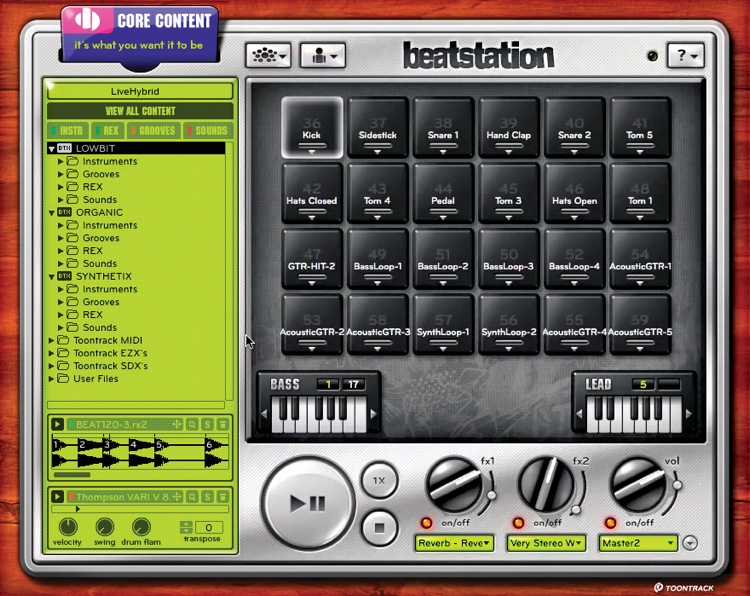750x596 pixels.
Task: Collapse the LOWBIT library
Action: point(52,149)
